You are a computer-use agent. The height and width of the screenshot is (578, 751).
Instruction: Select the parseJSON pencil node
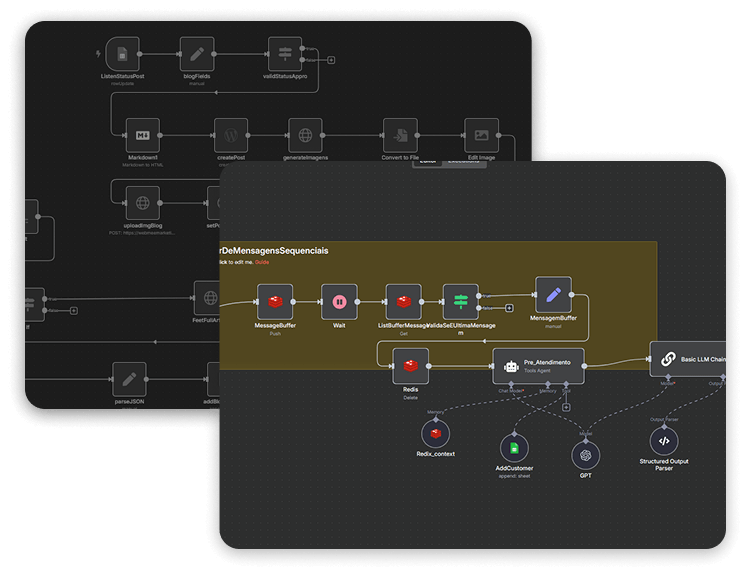[129, 379]
